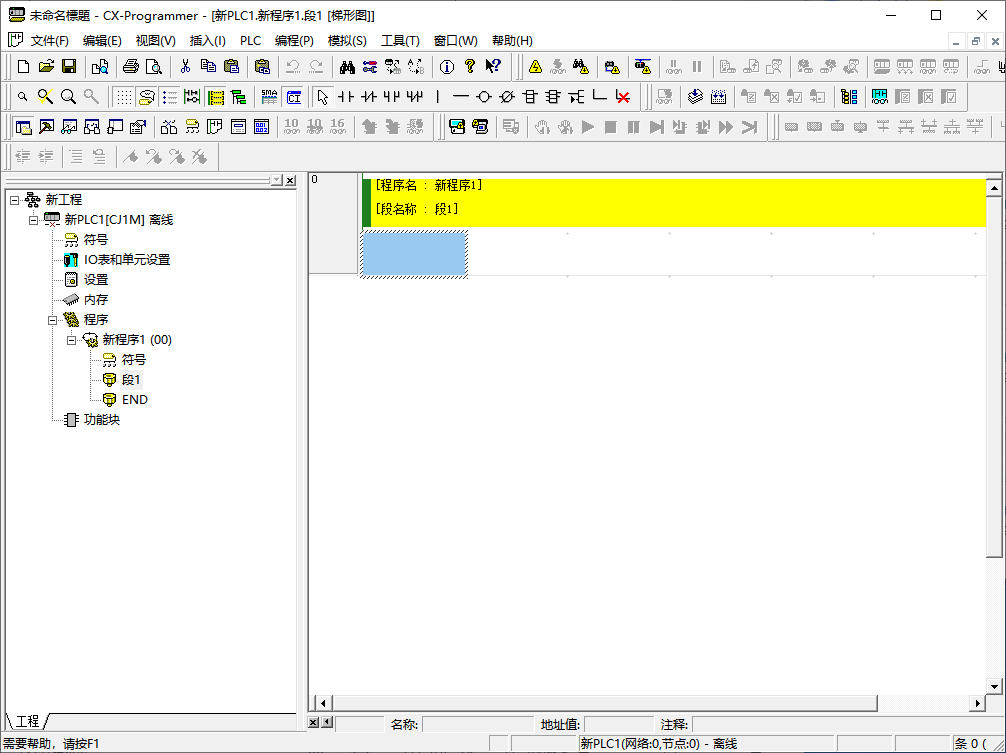Toggle the bullet-list rung annotations view button

pos(170,97)
